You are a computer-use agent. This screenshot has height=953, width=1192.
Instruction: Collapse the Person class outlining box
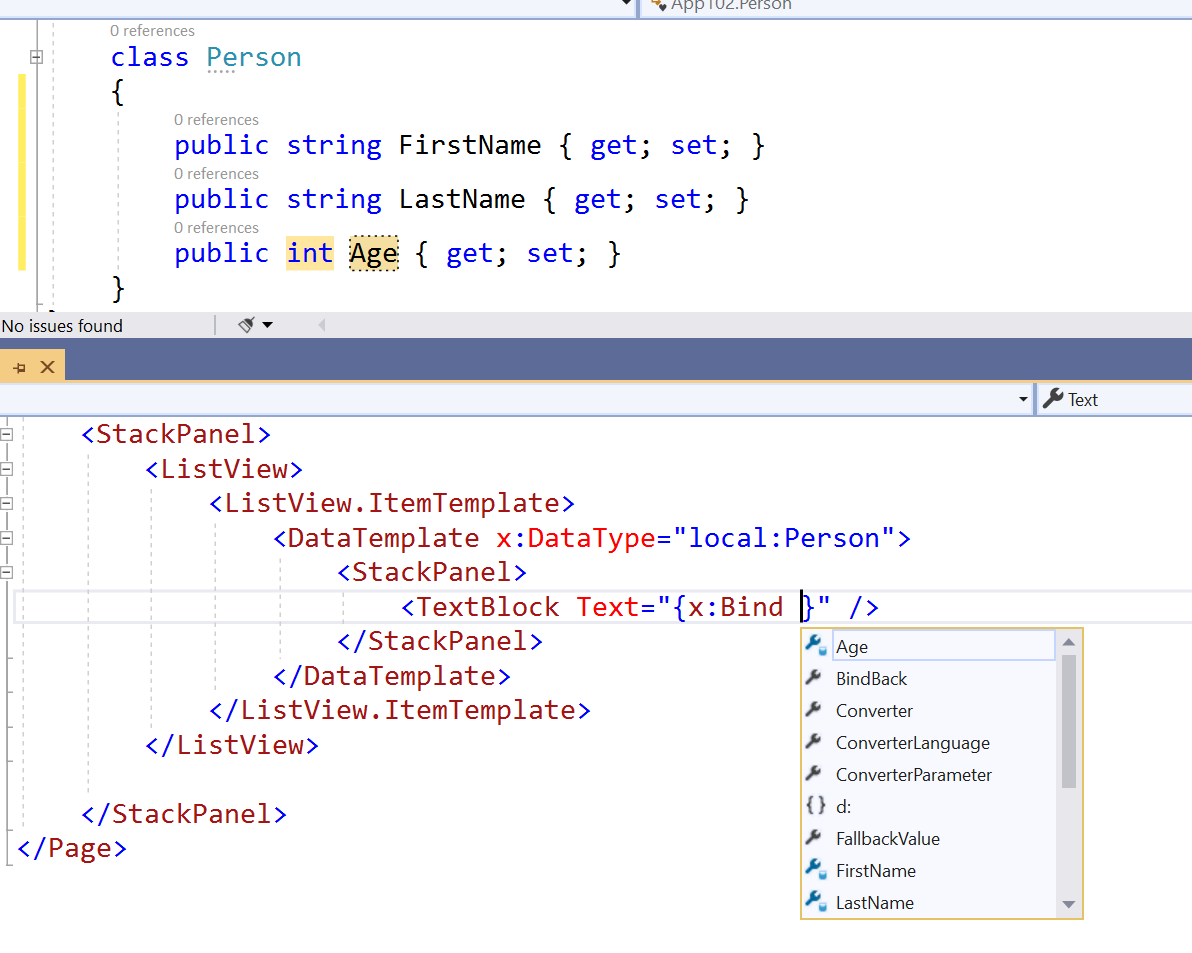click(x=36, y=57)
